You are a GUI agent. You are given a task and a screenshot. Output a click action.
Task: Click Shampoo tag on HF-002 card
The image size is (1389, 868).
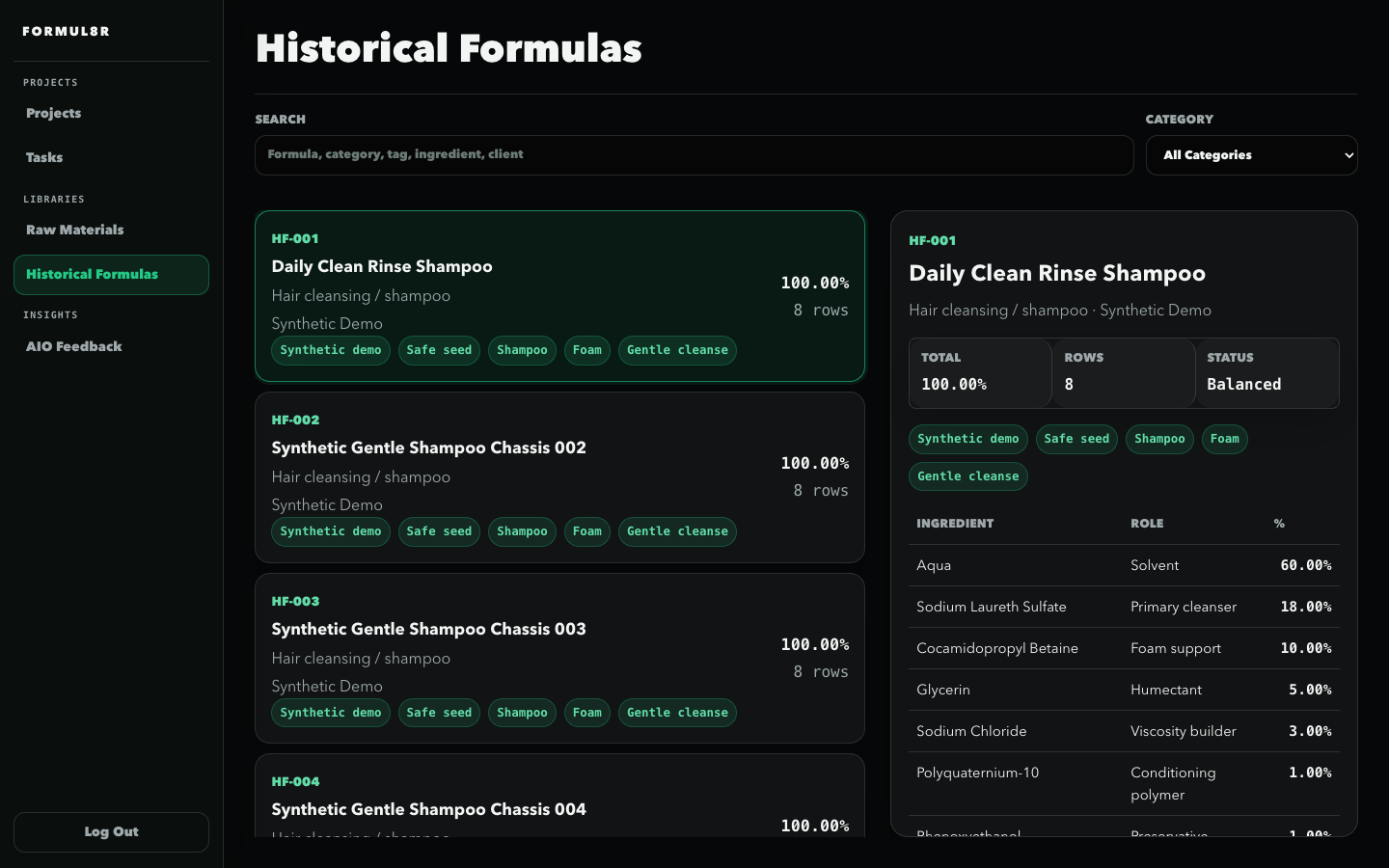coord(522,531)
